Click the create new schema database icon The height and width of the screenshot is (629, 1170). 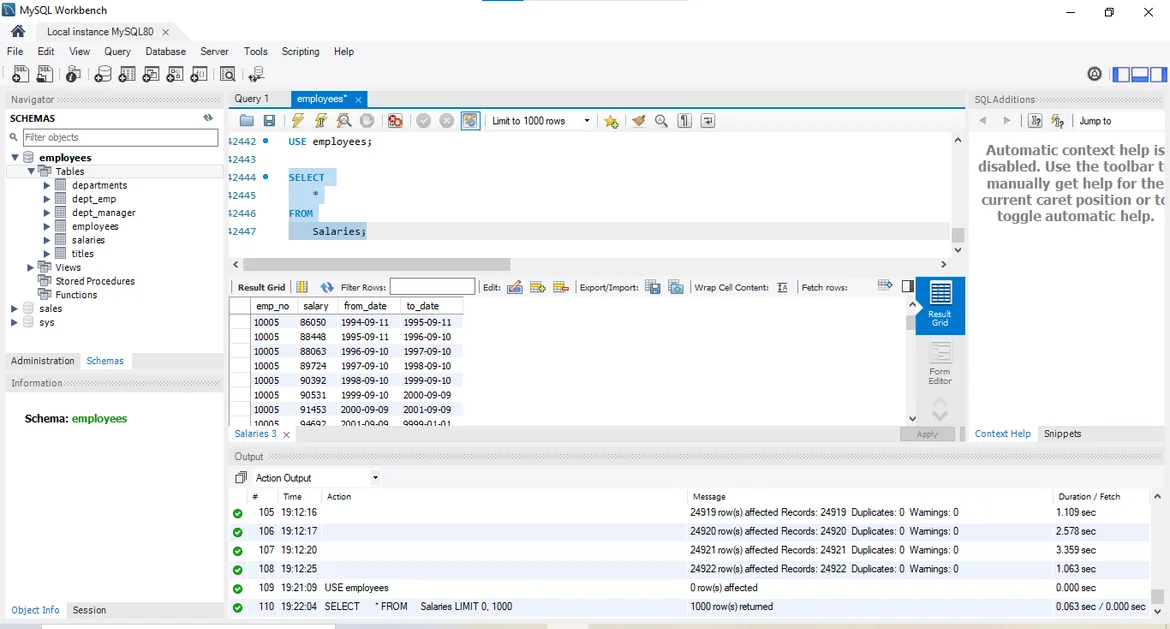coord(102,74)
